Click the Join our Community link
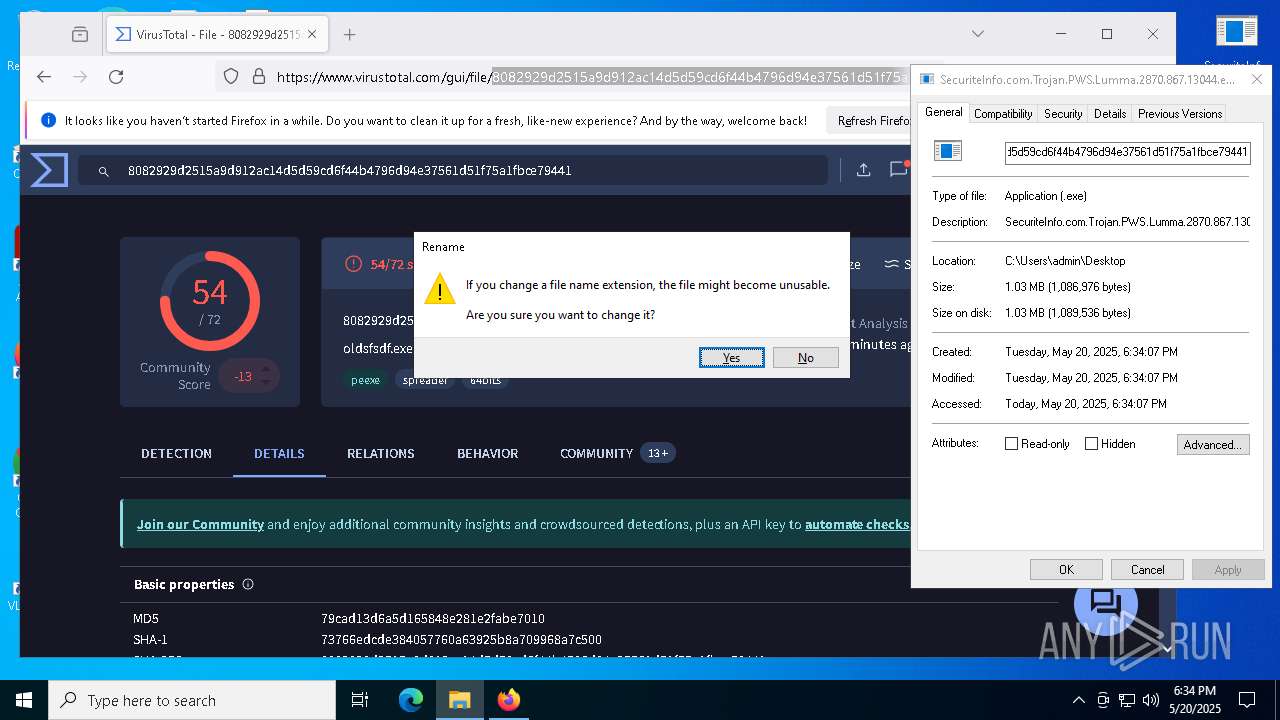The width and height of the screenshot is (1280, 720). (x=200, y=524)
